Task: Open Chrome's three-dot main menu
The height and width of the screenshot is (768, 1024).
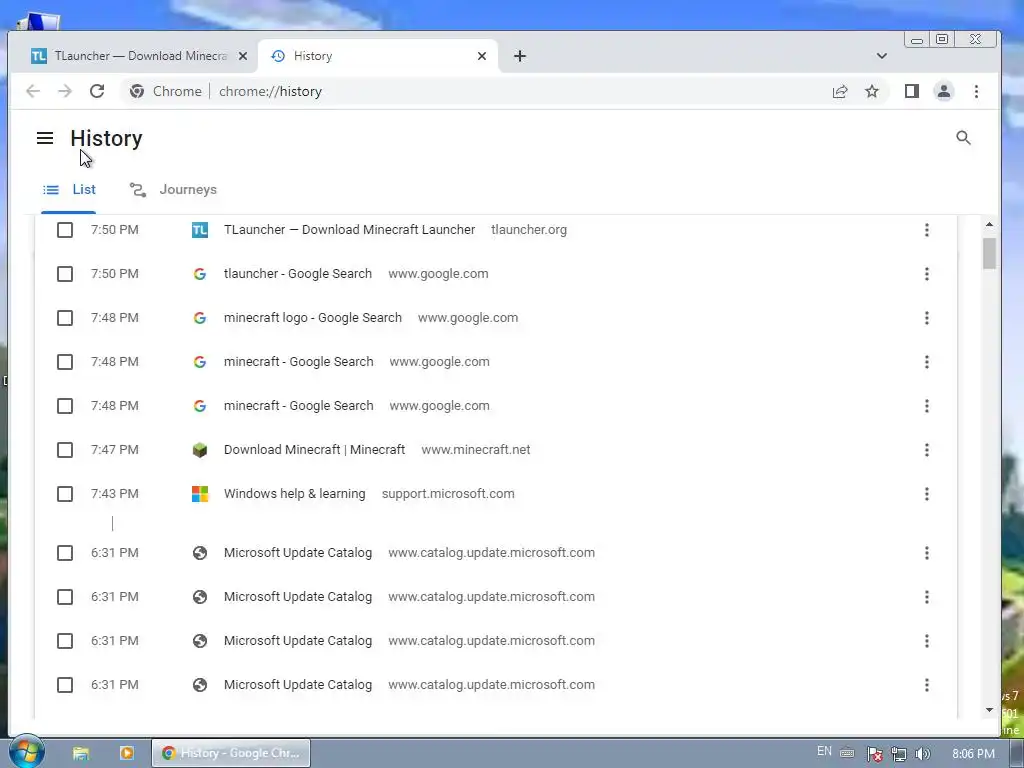Action: pyautogui.click(x=976, y=91)
